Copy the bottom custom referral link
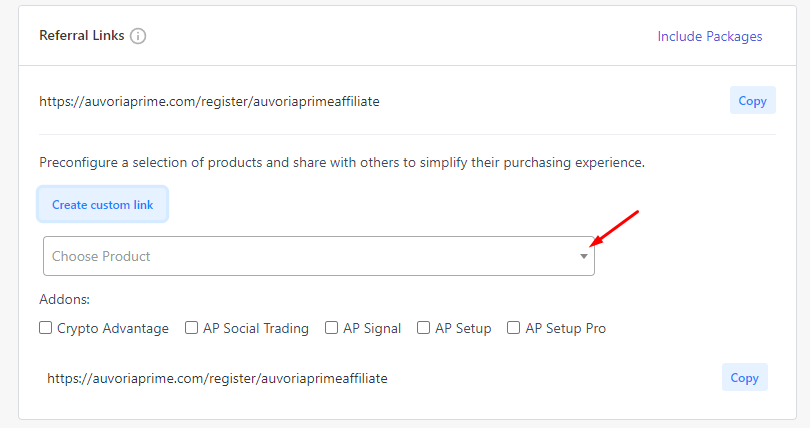Viewport: 810px width, 428px height. coord(744,377)
